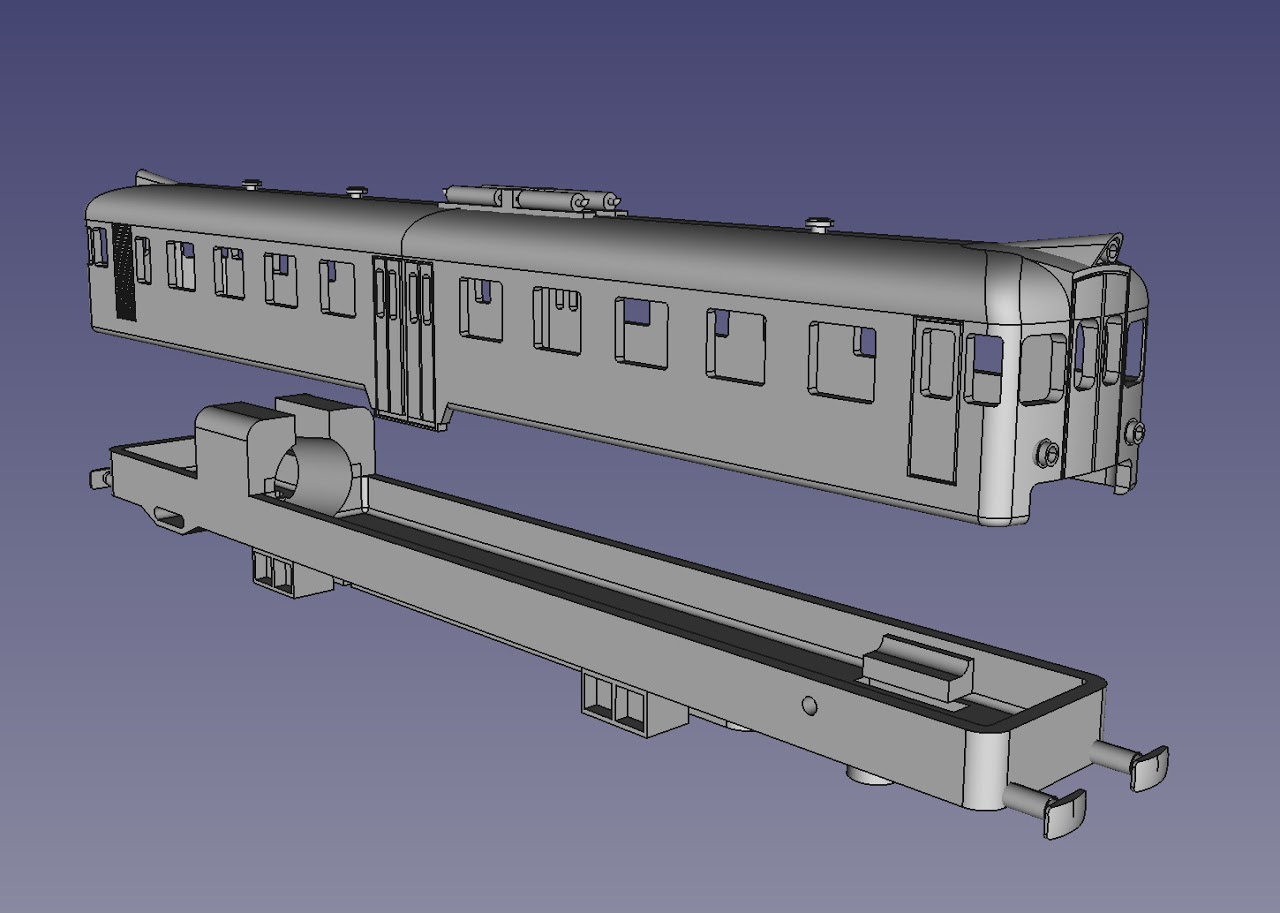Select the raised block on the chassis floor
This screenshot has width=1280, height=913.
point(918,668)
